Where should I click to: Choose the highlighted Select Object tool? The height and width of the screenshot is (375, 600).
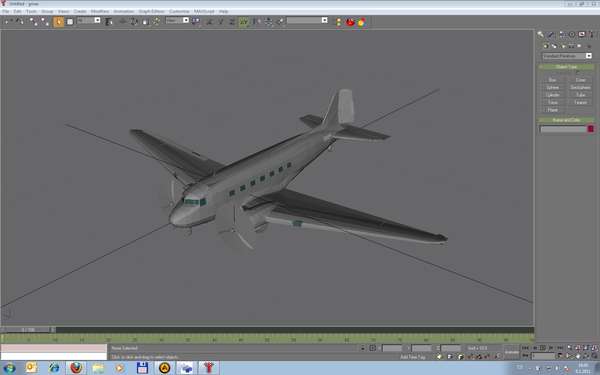[59, 22]
